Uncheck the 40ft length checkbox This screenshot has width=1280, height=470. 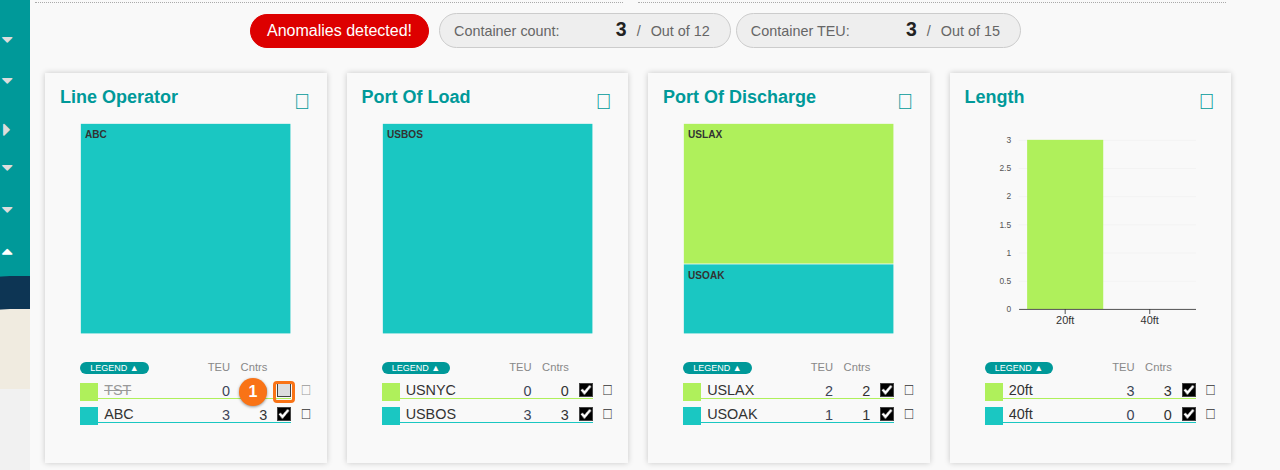(x=1189, y=413)
